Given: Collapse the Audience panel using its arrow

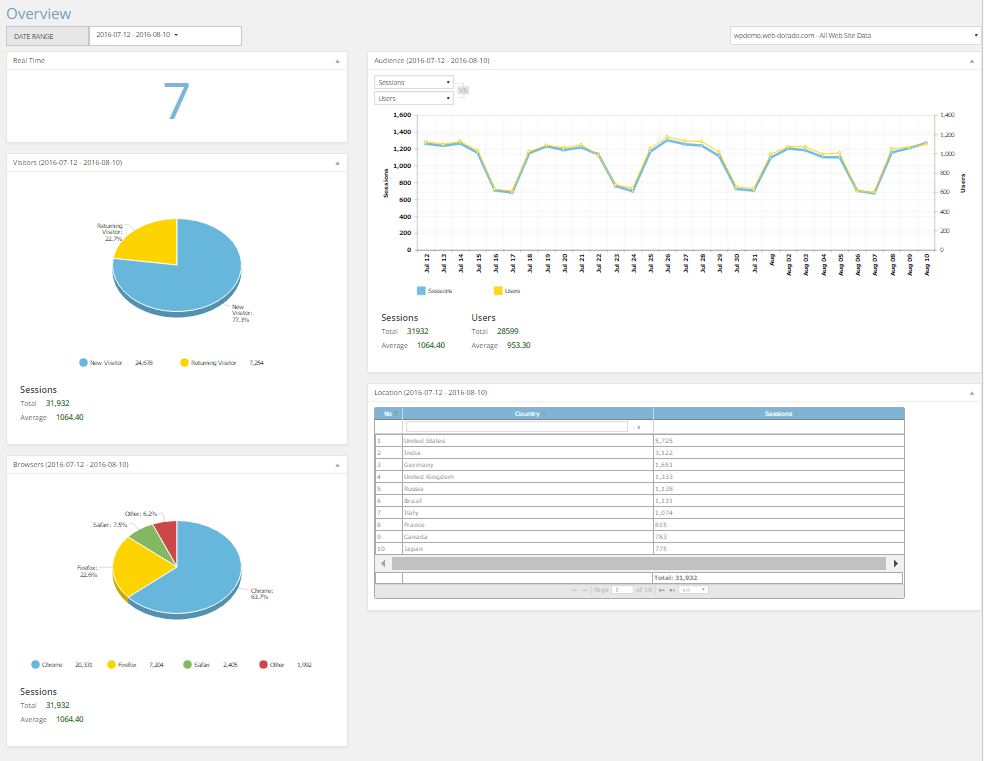Looking at the screenshot, I should [x=971, y=61].
